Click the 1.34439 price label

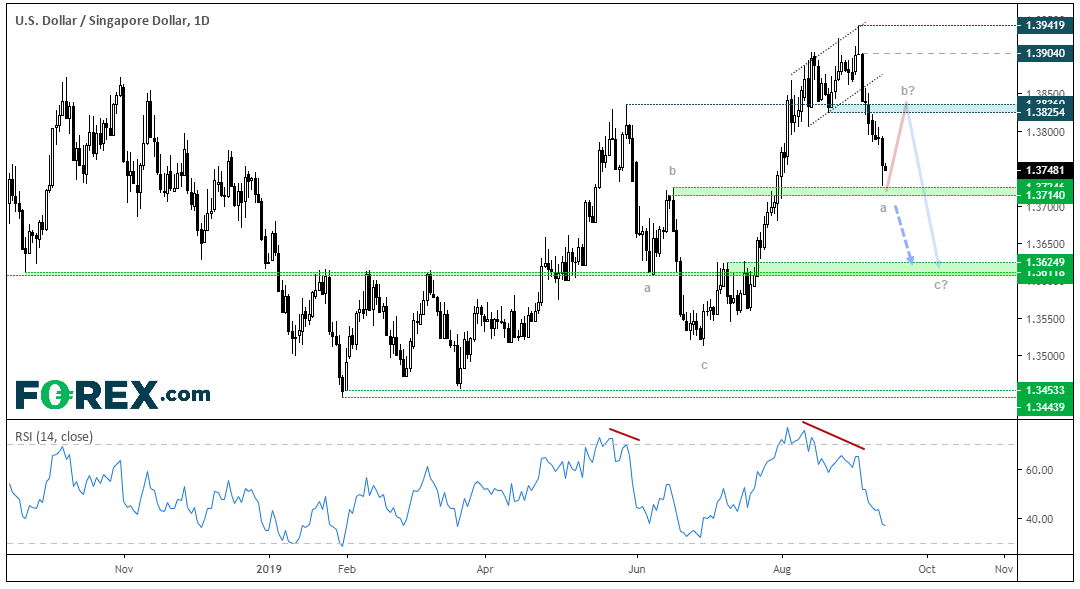point(1045,407)
